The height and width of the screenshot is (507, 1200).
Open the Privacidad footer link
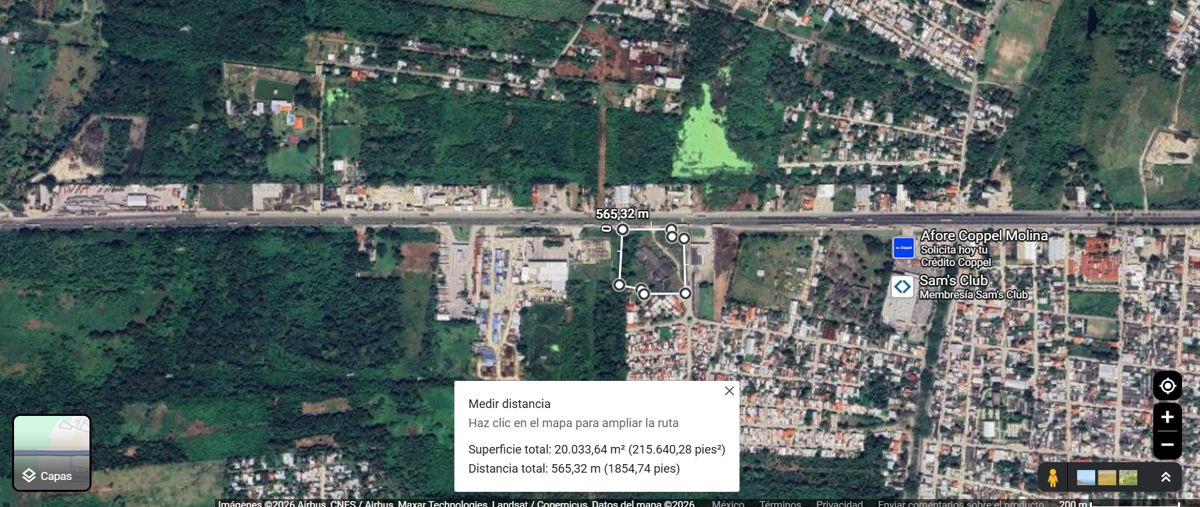(x=839, y=504)
